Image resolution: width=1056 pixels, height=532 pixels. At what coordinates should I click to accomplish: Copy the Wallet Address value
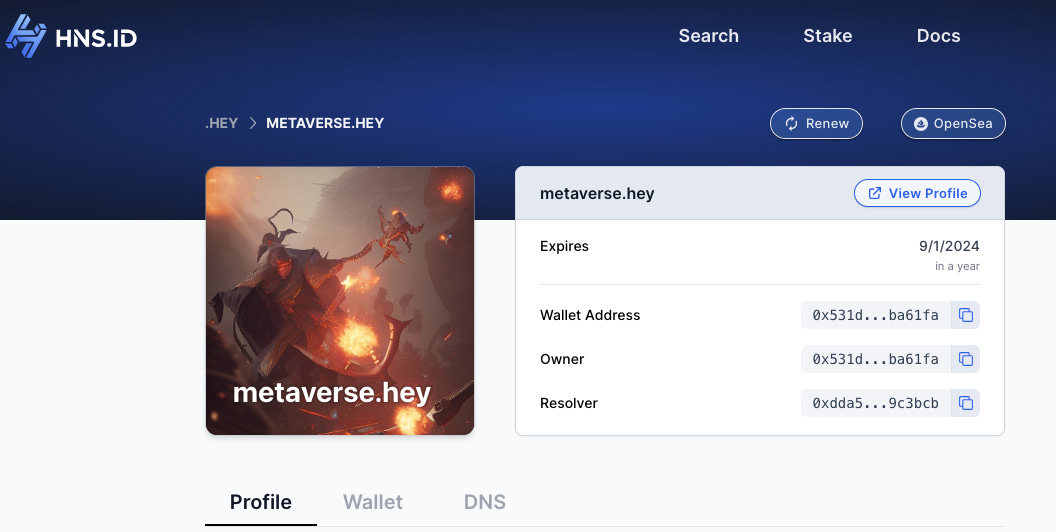tap(966, 315)
